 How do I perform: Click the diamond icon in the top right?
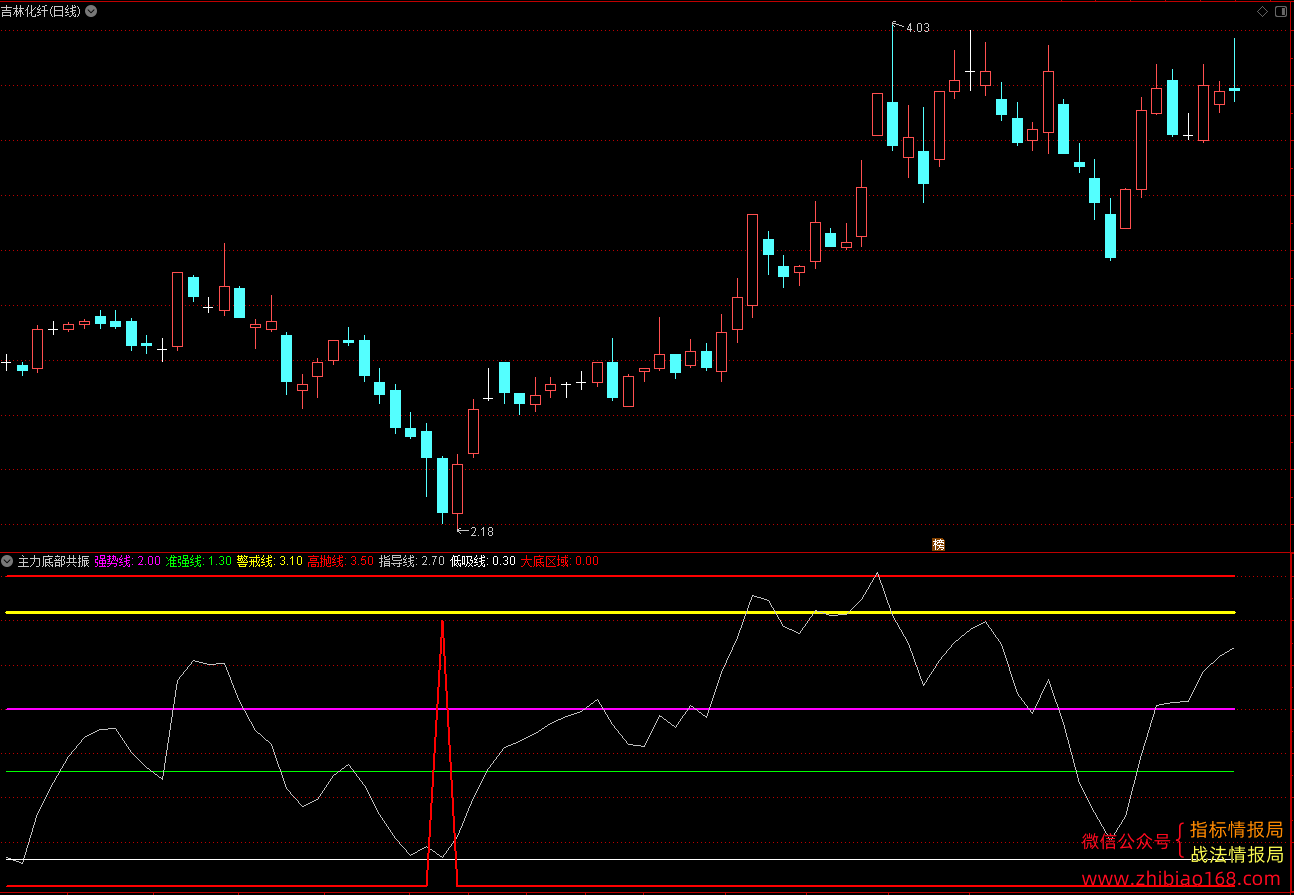[1262, 11]
